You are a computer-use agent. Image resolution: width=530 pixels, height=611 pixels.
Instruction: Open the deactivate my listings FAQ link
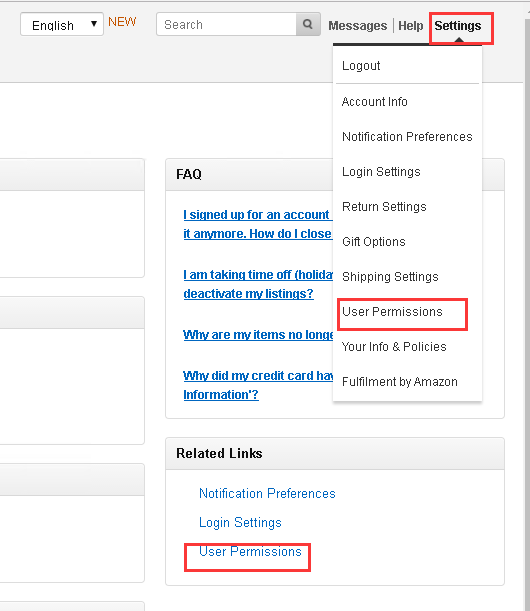pyautogui.click(x=249, y=293)
